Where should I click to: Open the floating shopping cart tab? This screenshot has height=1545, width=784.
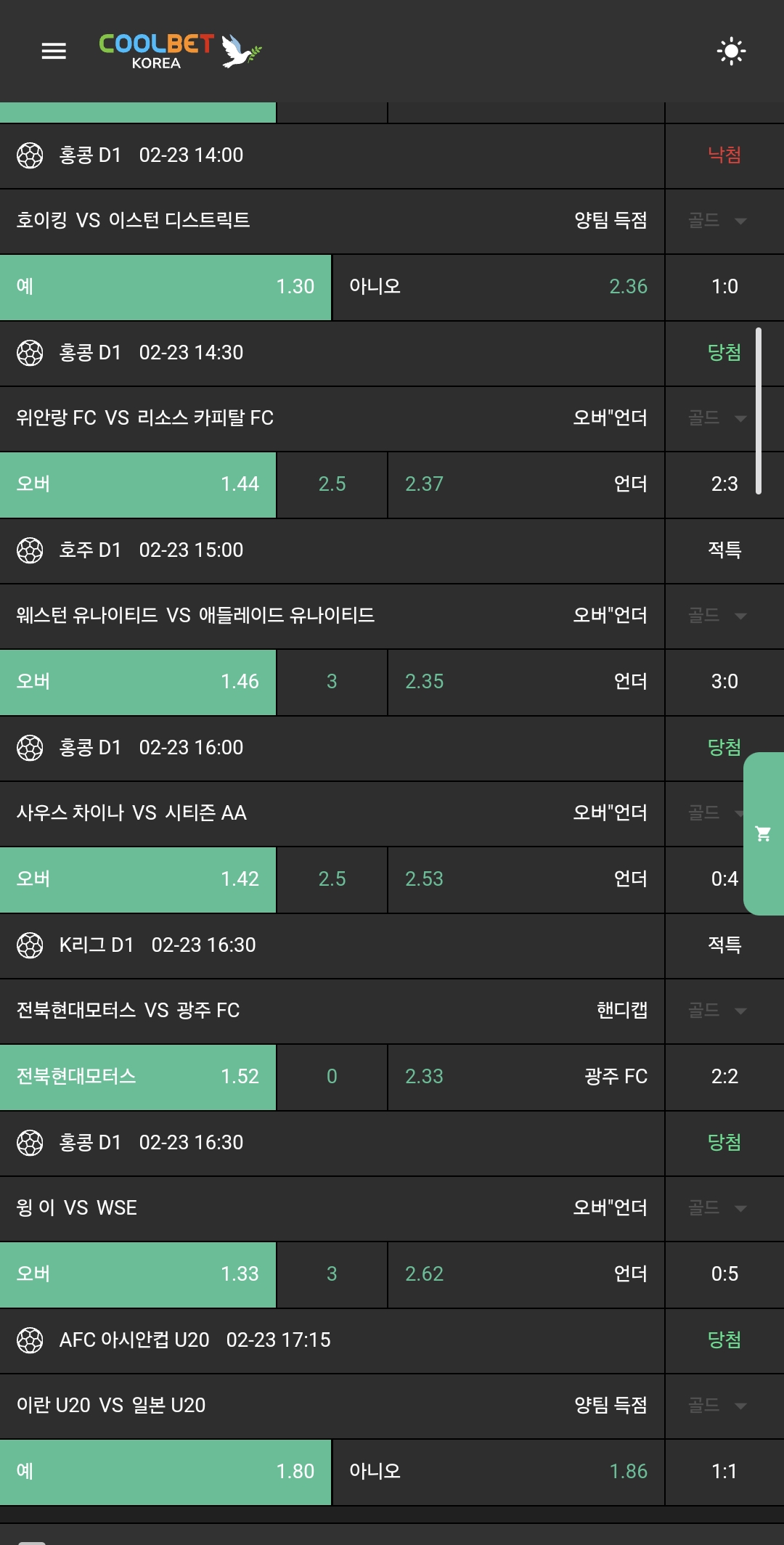pyautogui.click(x=763, y=833)
